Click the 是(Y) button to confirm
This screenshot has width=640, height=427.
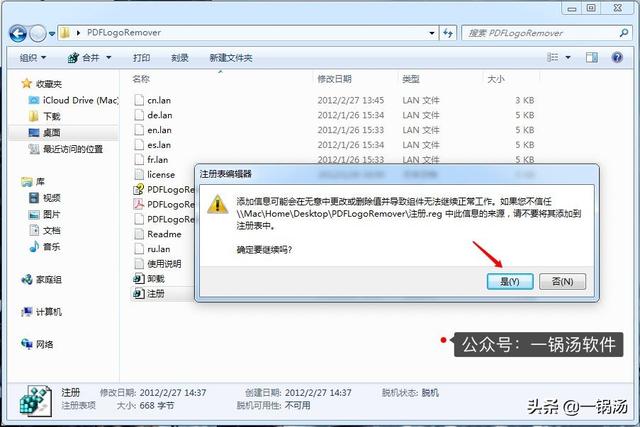[x=510, y=281]
